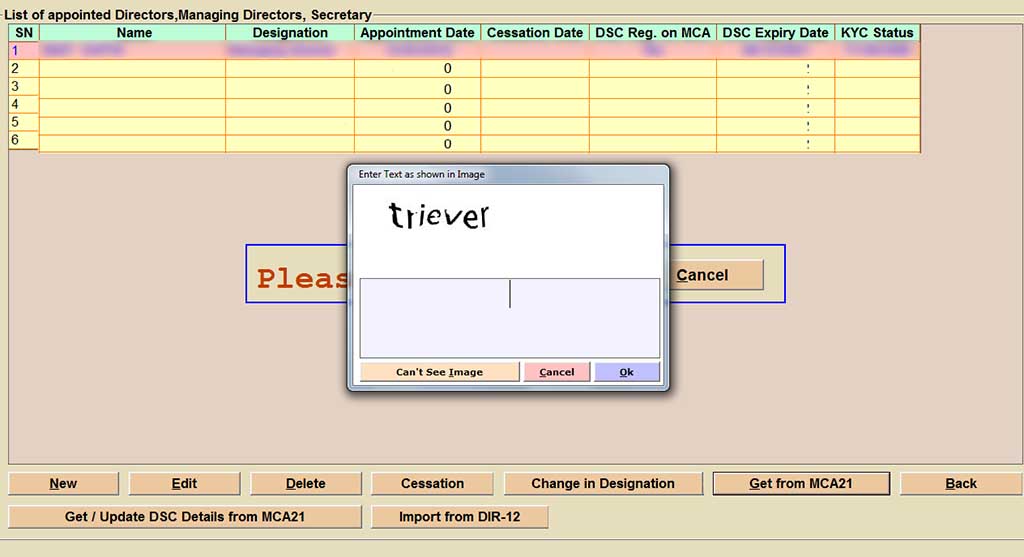Image resolution: width=1024 pixels, height=557 pixels.
Task: Click Ok in the captcha dialog
Action: pyautogui.click(x=627, y=372)
